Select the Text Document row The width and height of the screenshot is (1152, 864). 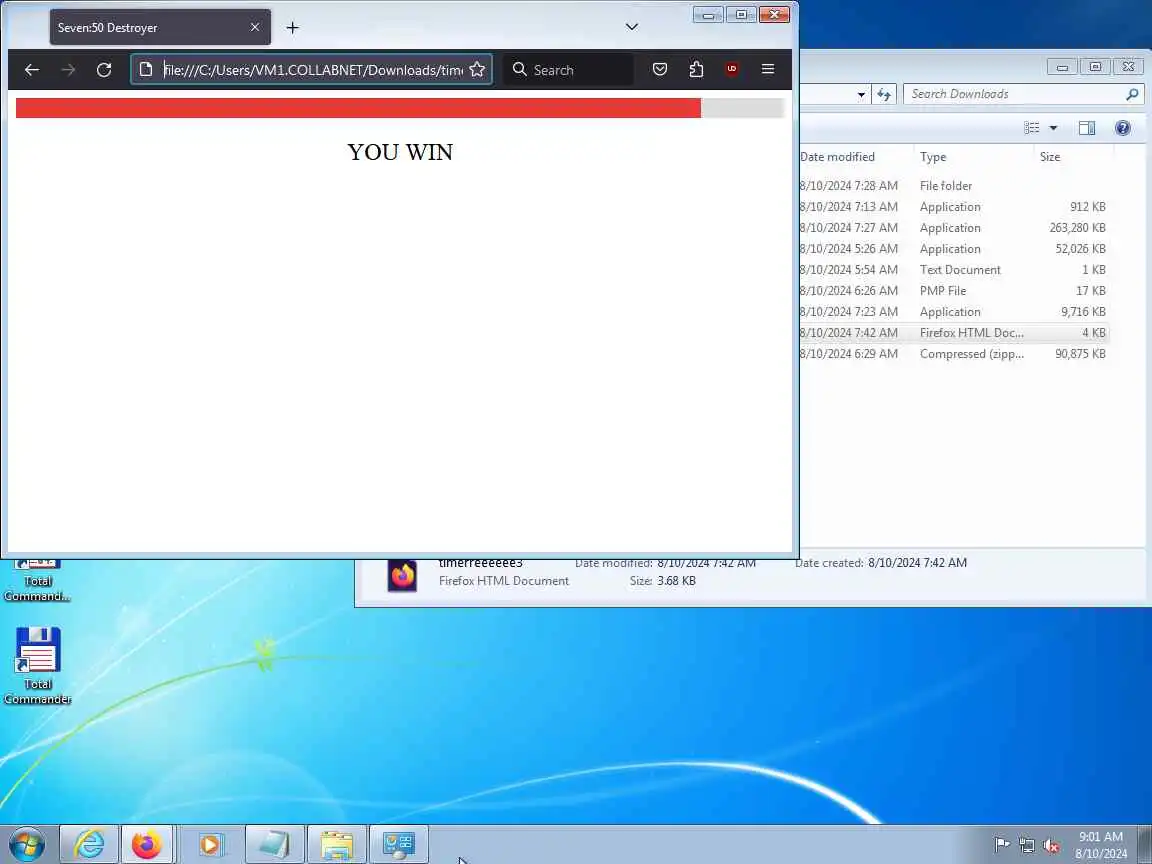pos(954,270)
